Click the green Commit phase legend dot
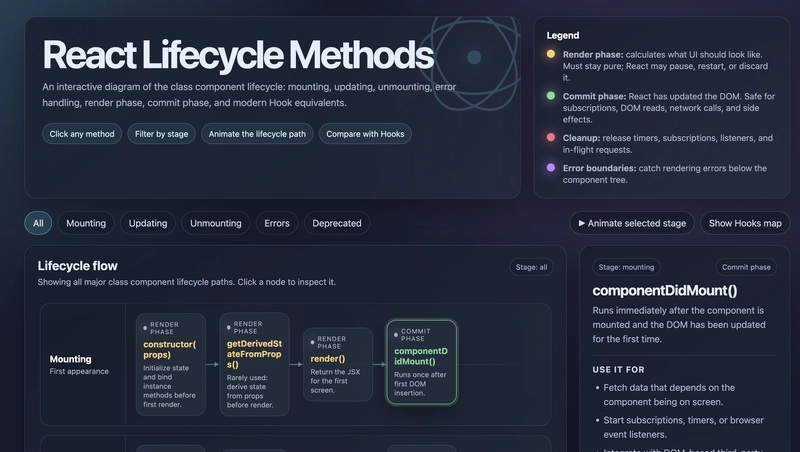The width and height of the screenshot is (800, 452). click(x=551, y=95)
